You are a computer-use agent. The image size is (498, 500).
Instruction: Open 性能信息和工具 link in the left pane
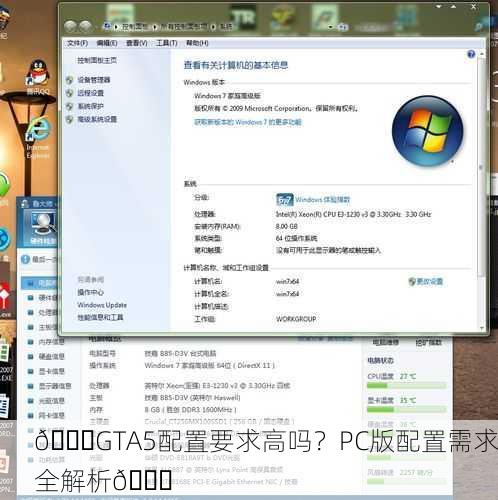[x=100, y=317]
